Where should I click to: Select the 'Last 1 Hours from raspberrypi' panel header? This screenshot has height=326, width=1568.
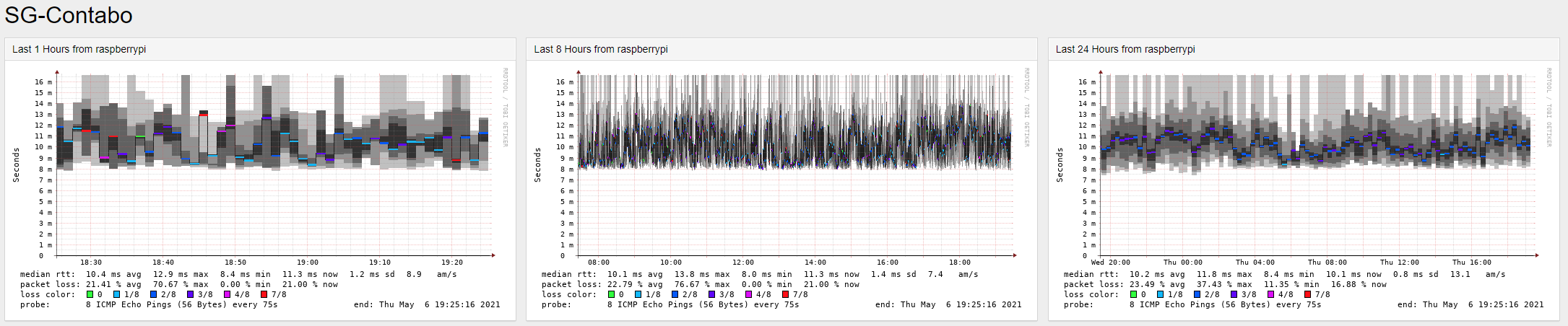point(260,49)
